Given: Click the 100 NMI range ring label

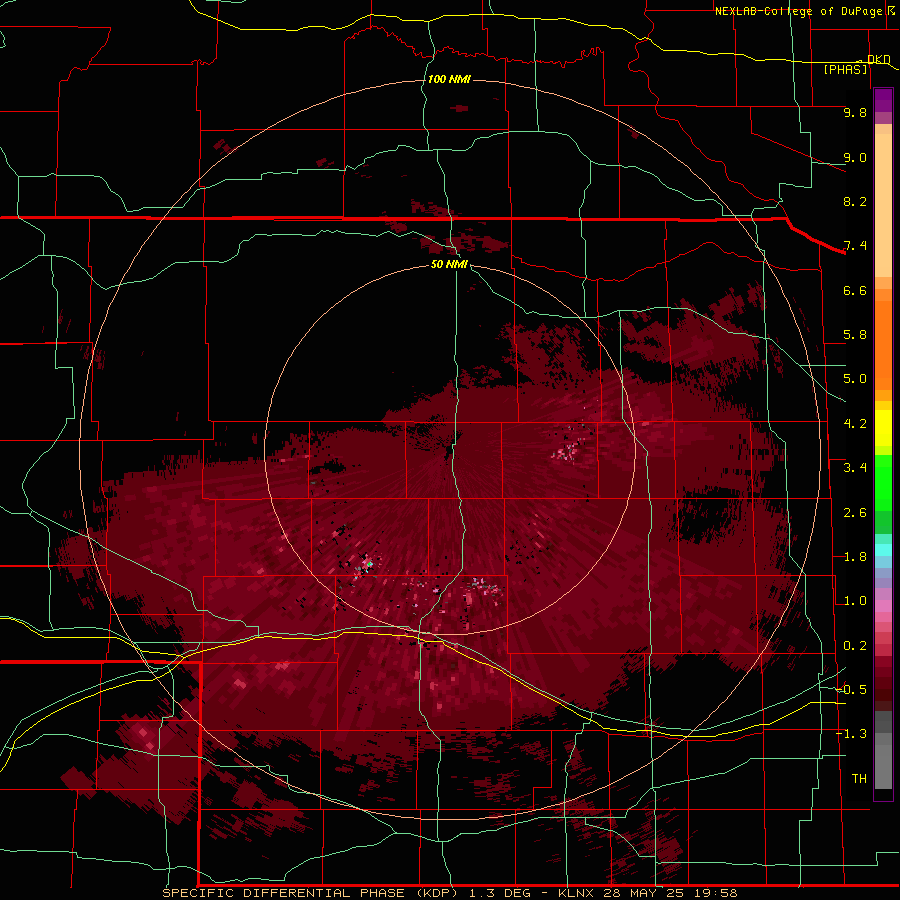Looking at the screenshot, I should tap(449, 79).
